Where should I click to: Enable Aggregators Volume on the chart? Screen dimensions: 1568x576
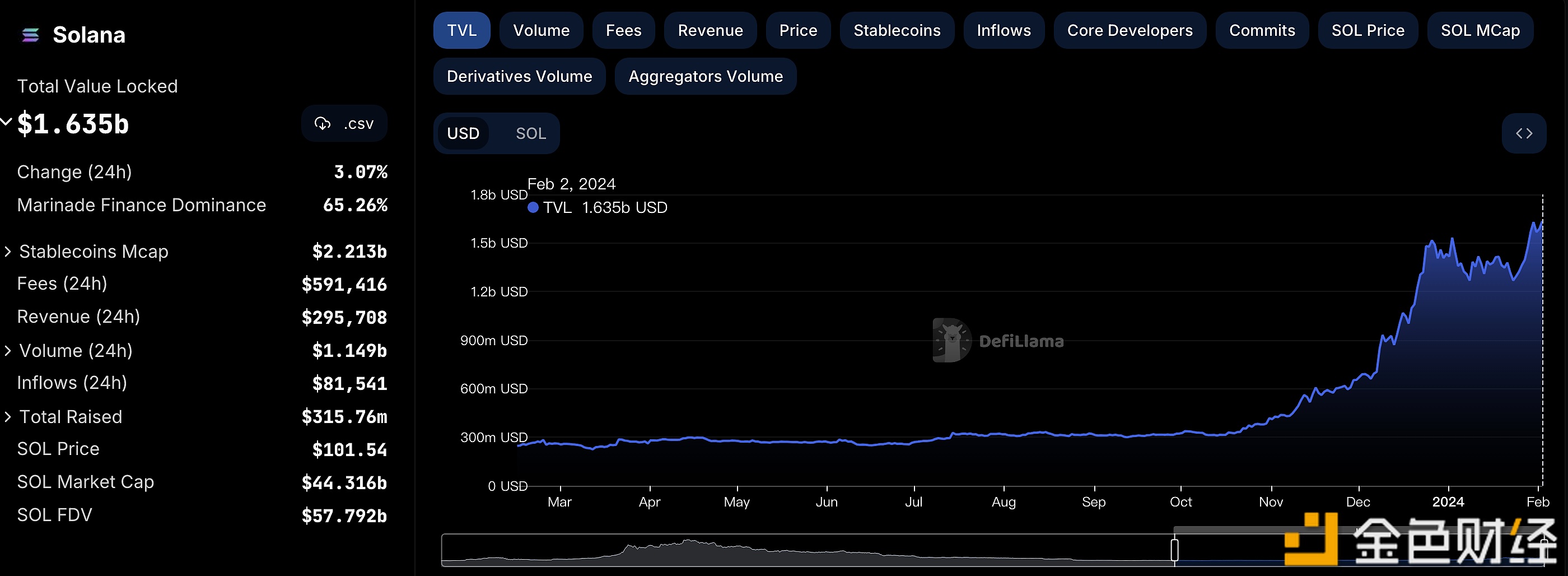[705, 77]
